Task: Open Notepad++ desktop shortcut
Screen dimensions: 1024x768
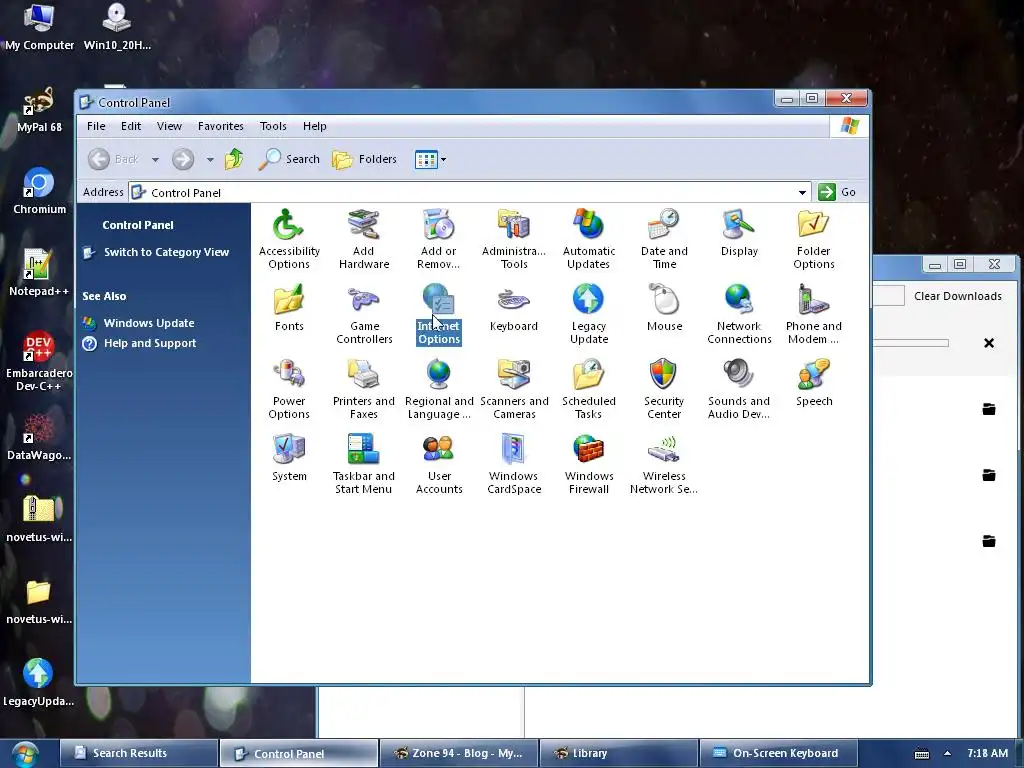Action: tap(39, 272)
